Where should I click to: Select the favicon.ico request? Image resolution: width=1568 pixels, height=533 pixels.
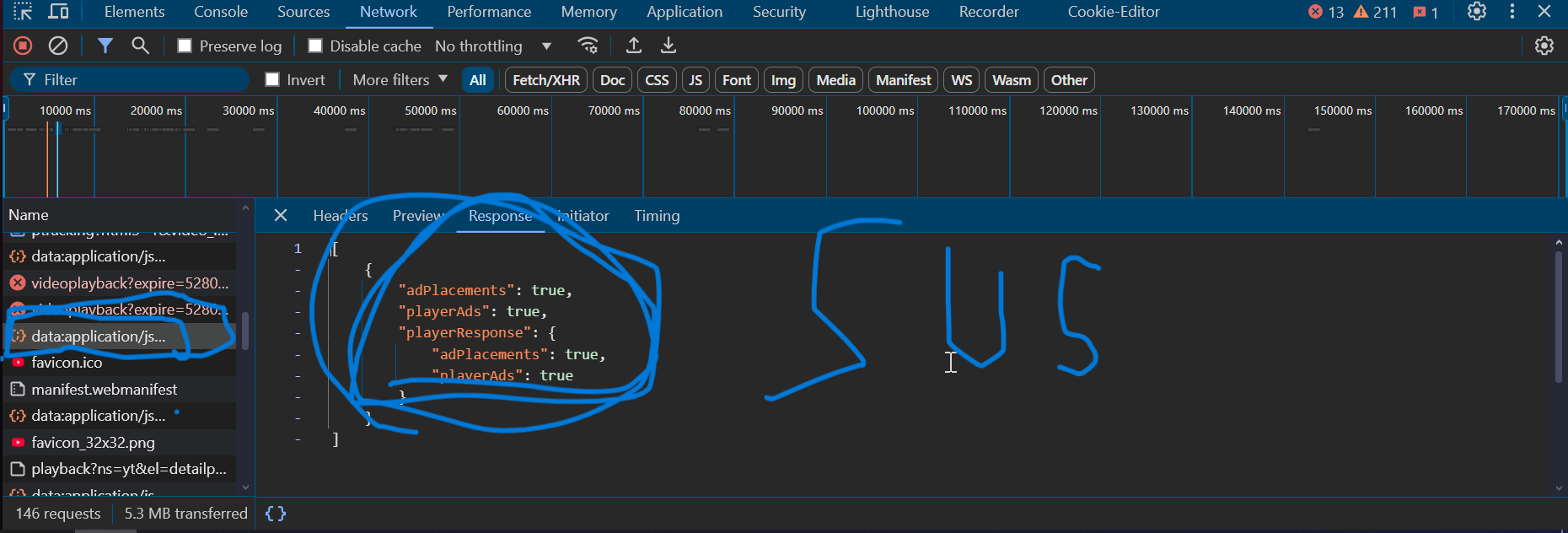(x=120, y=363)
